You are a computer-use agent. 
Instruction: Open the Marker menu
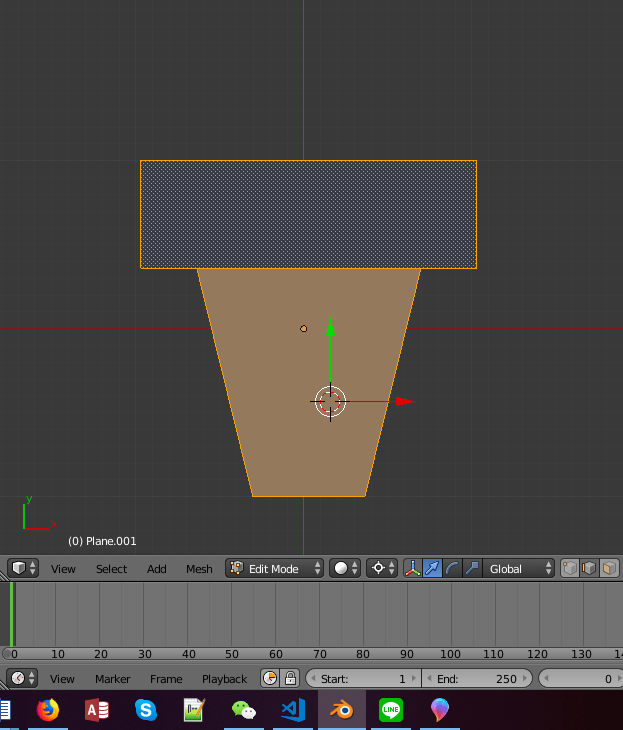click(x=113, y=679)
